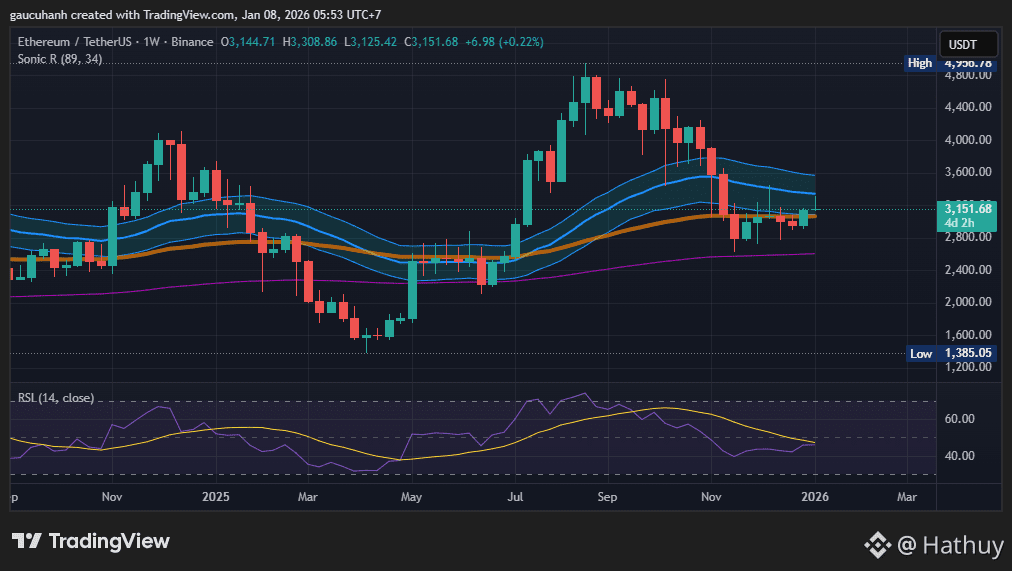Click the 4,000.00 price scale label
This screenshot has height=571, width=1012.
[x=967, y=140]
